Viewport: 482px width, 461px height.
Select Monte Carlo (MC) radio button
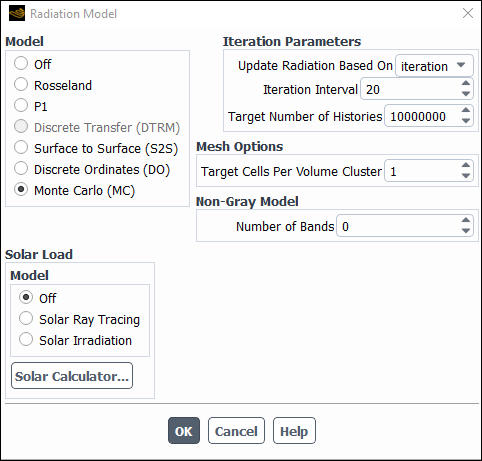pos(21,189)
